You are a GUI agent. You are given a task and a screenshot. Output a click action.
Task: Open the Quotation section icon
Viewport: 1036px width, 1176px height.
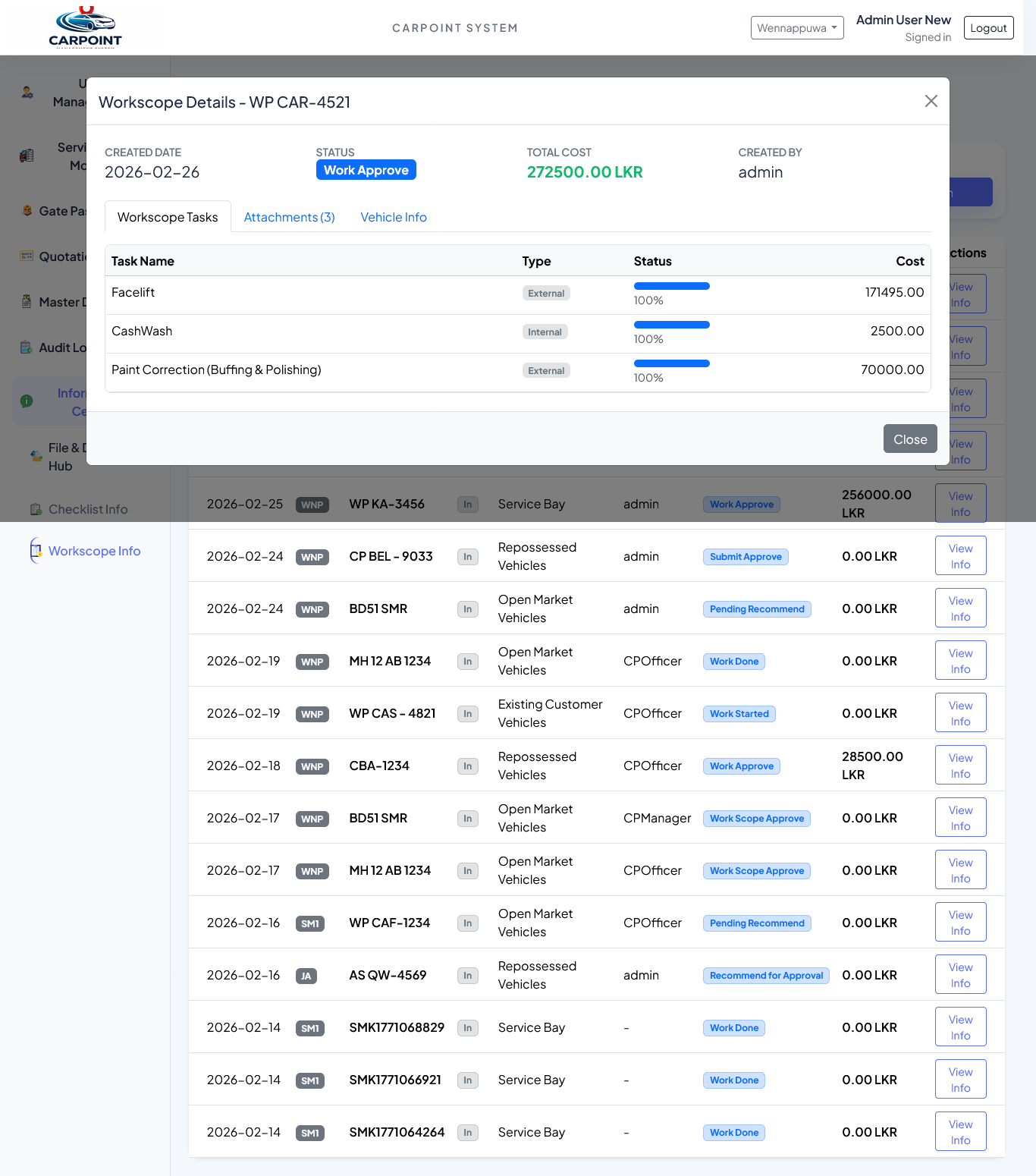[x=25, y=256]
